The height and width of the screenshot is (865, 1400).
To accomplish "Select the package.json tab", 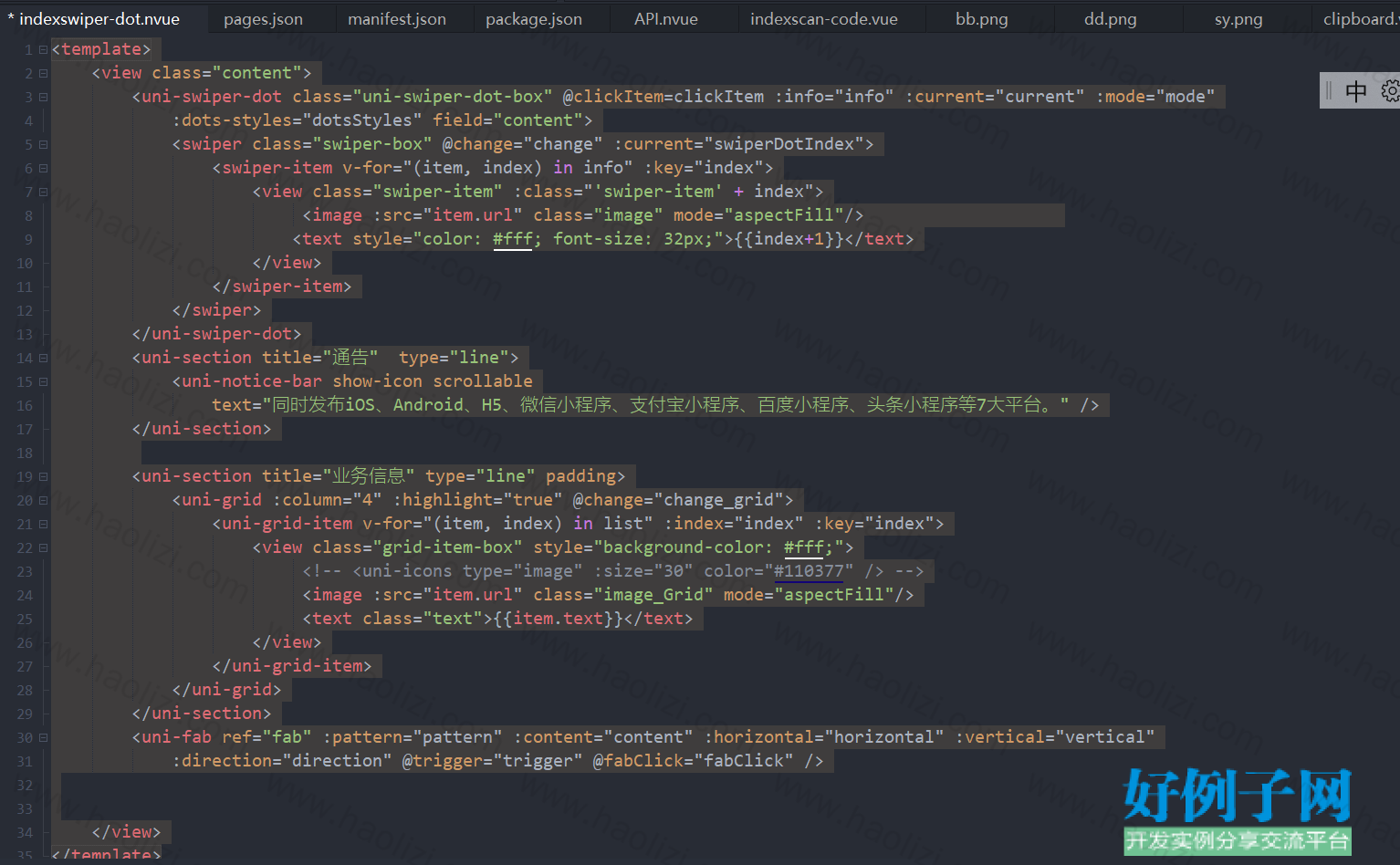I will coord(534,19).
